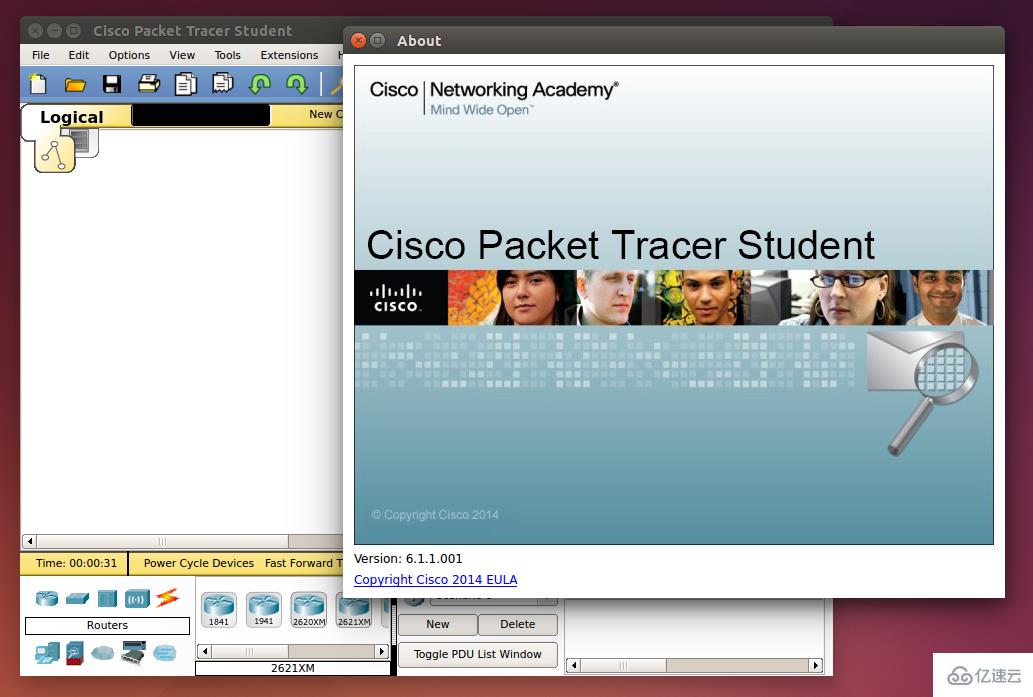Open the Options menu
Screen dimensions: 1033x697
pyautogui.click(x=129, y=55)
